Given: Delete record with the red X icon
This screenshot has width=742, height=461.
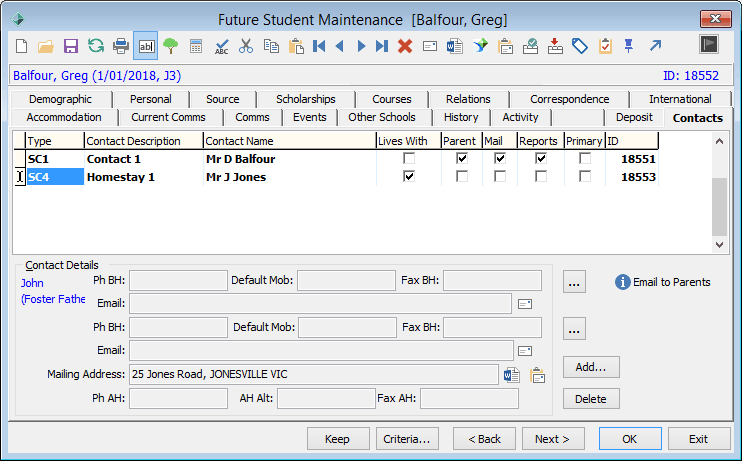Looking at the screenshot, I should [x=405, y=46].
